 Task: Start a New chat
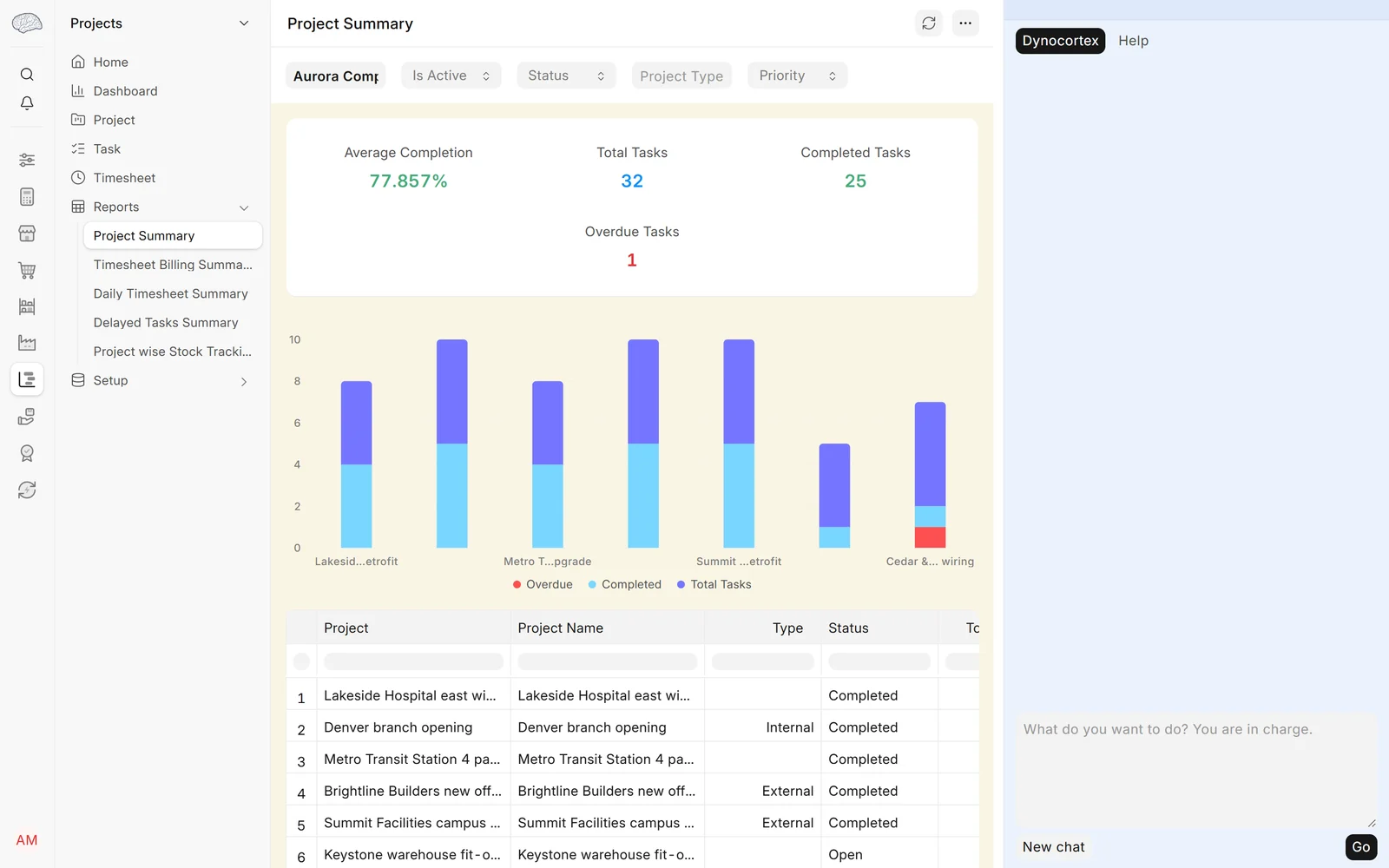1053,847
